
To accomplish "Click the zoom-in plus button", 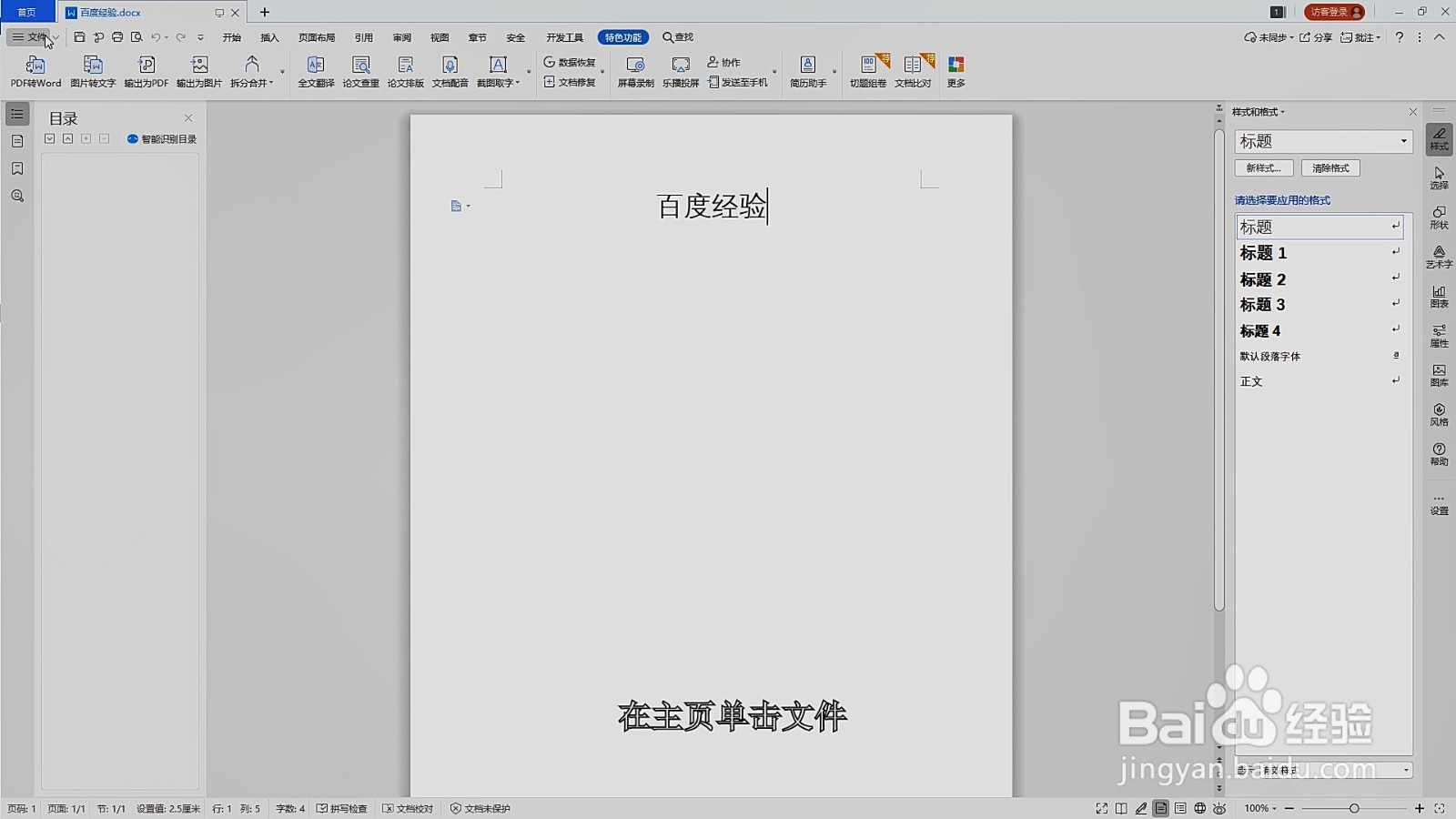I will coord(1419,808).
